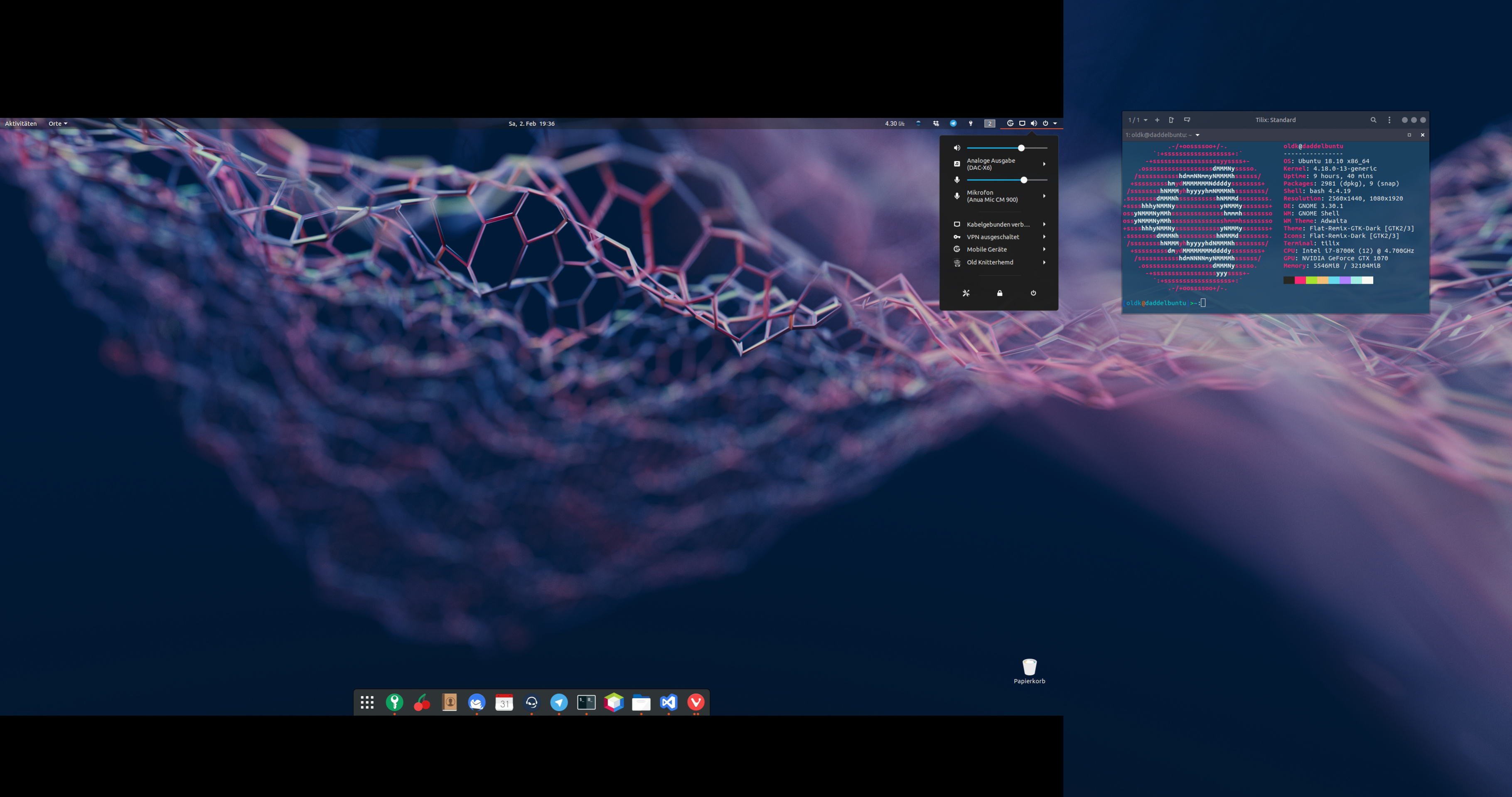Close the system menu via top bar arrow
Image resolution: width=1512 pixels, height=797 pixels.
[x=1055, y=123]
